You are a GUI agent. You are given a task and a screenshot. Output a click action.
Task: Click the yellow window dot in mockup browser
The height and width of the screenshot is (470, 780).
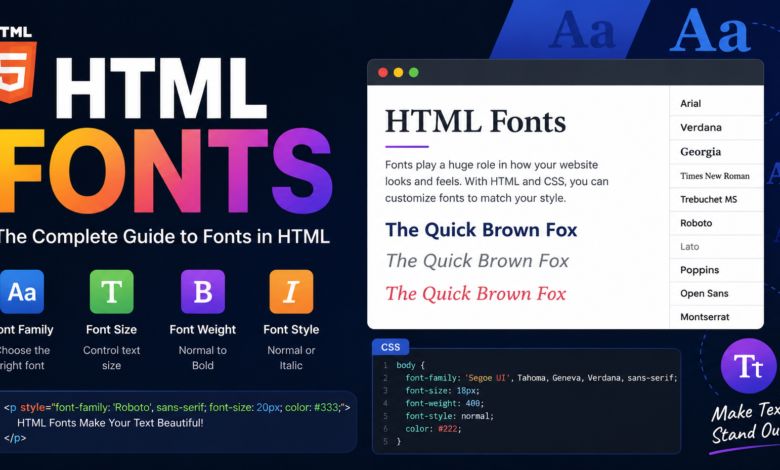tap(398, 73)
